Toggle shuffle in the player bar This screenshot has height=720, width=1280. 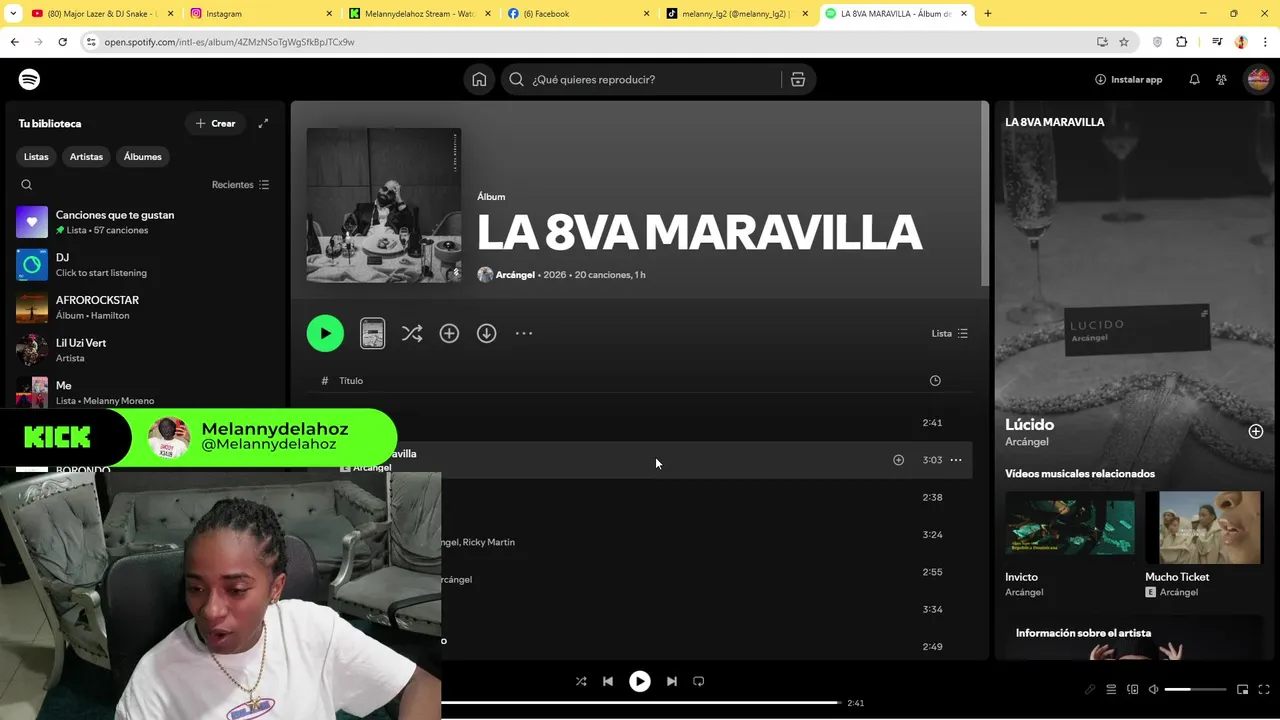[581, 681]
